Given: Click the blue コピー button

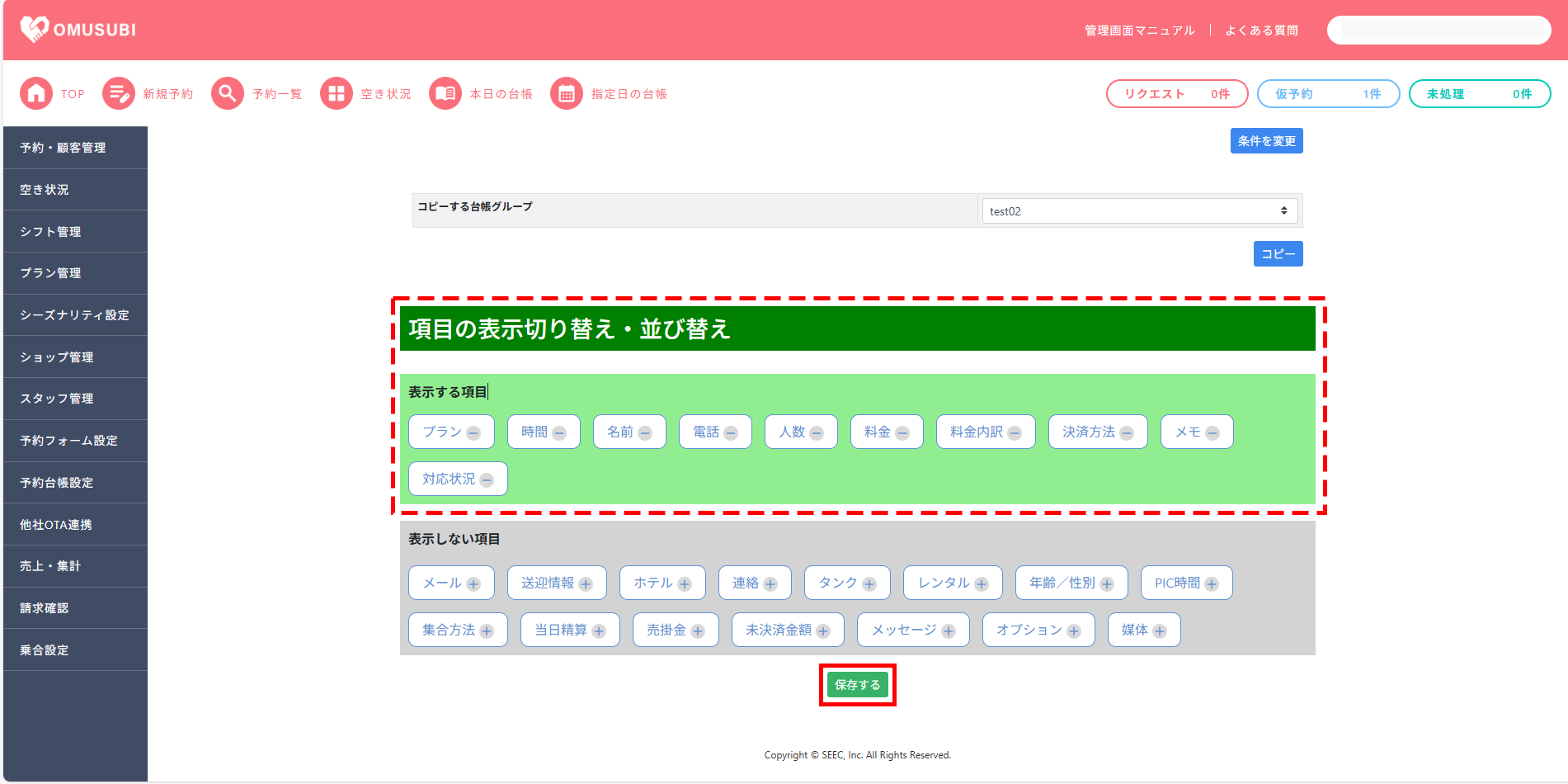Looking at the screenshot, I should (x=1278, y=254).
